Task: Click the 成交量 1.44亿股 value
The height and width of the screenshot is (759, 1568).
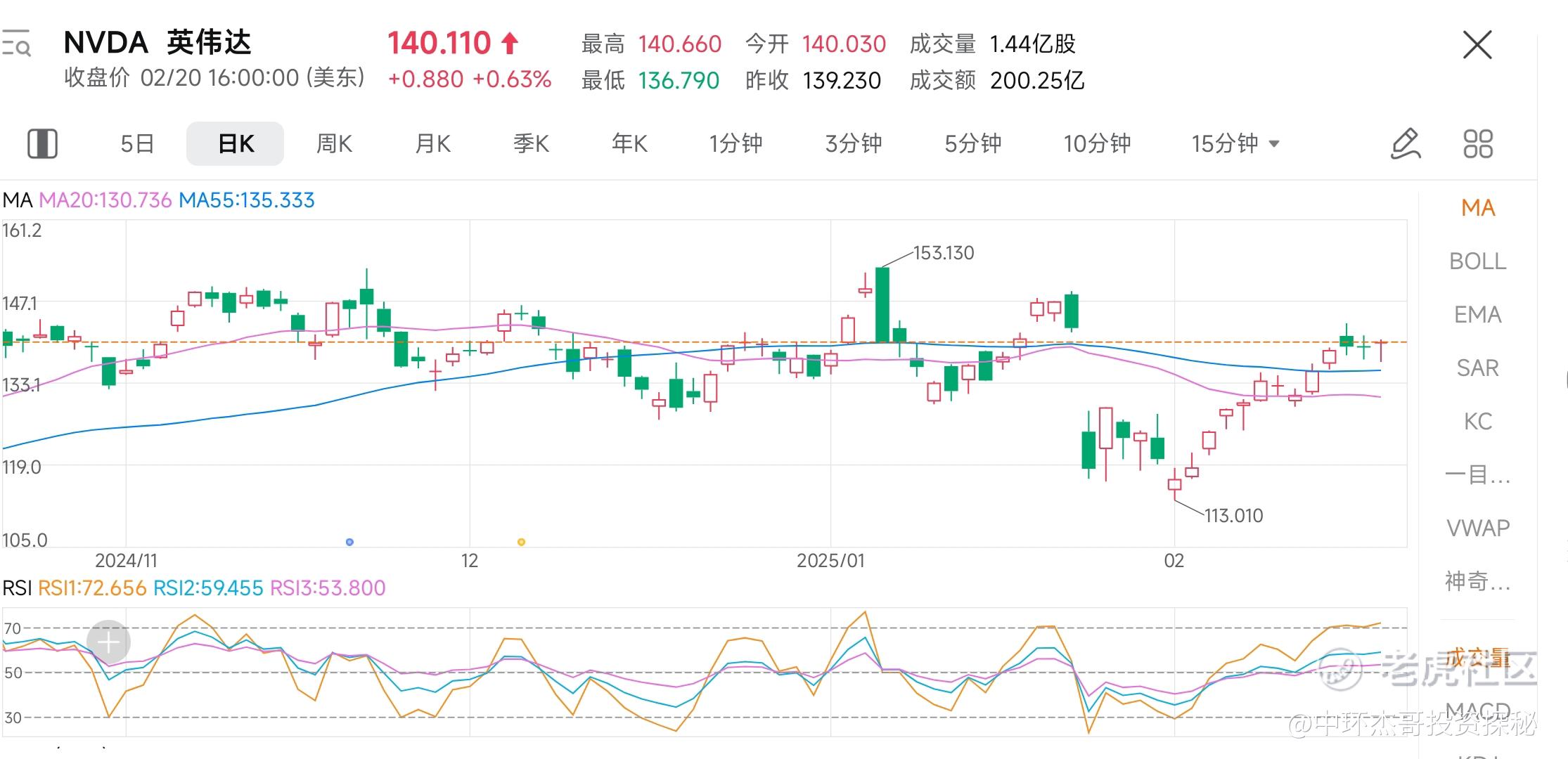Action: (x=1033, y=44)
